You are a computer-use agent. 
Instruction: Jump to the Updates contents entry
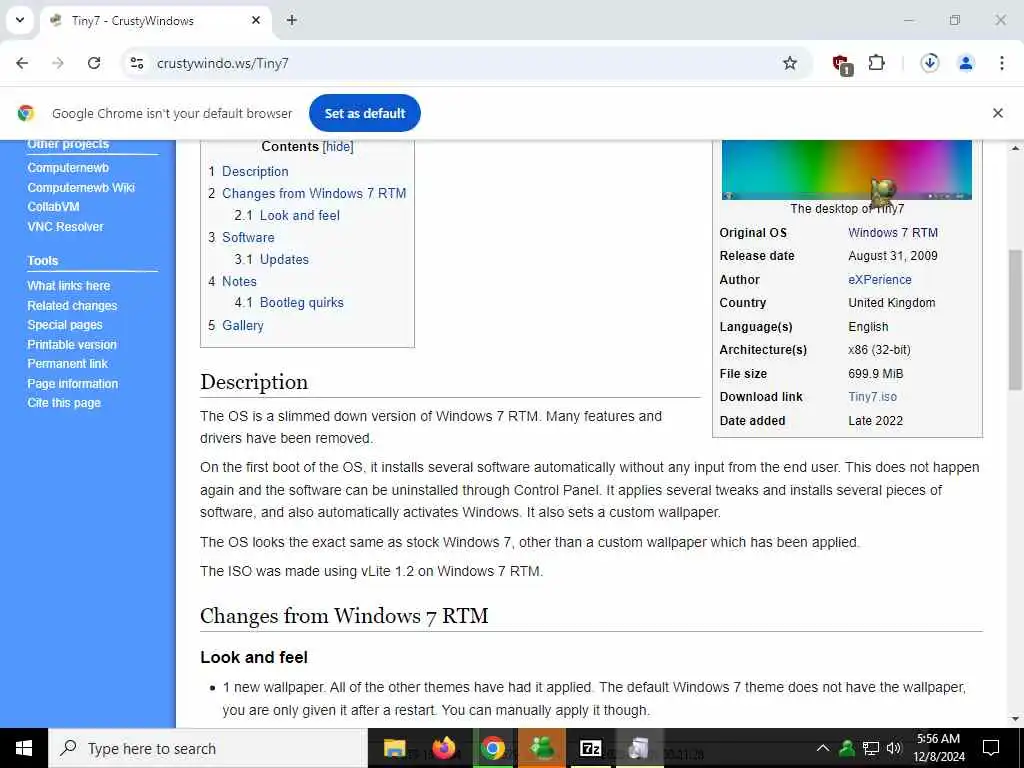tap(284, 259)
